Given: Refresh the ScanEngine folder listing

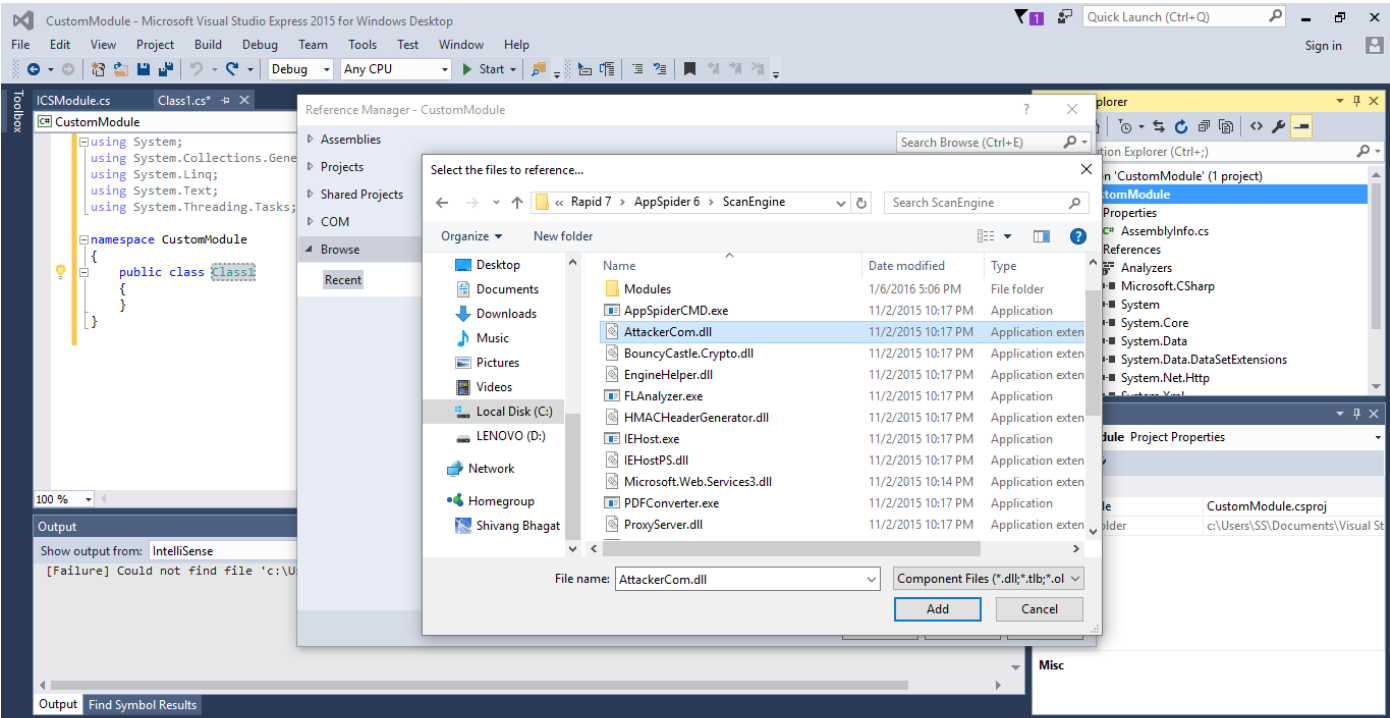Looking at the screenshot, I should coord(863,202).
